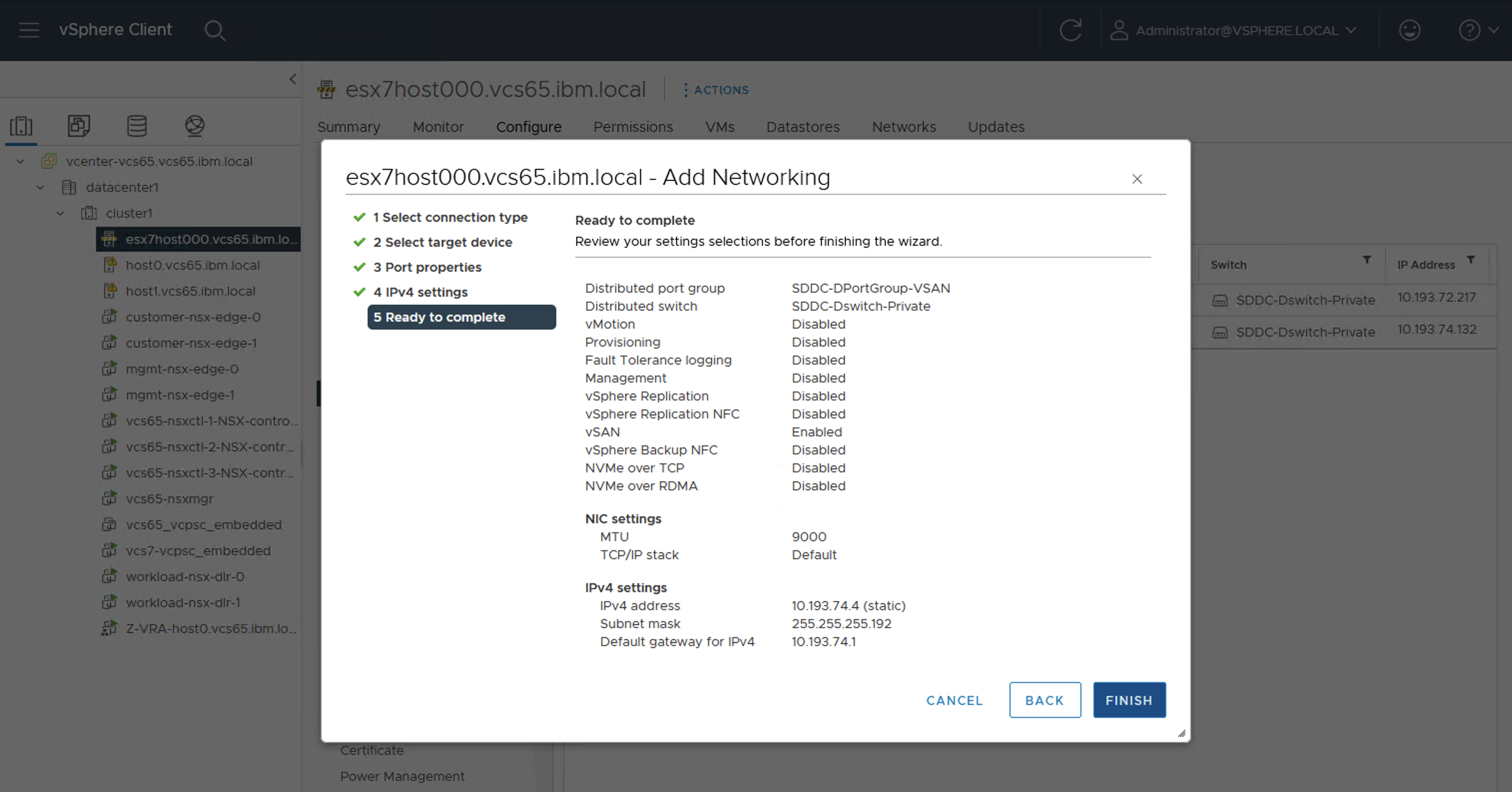Open the smiley feedback icon
The image size is (1512, 792).
[1409, 30]
